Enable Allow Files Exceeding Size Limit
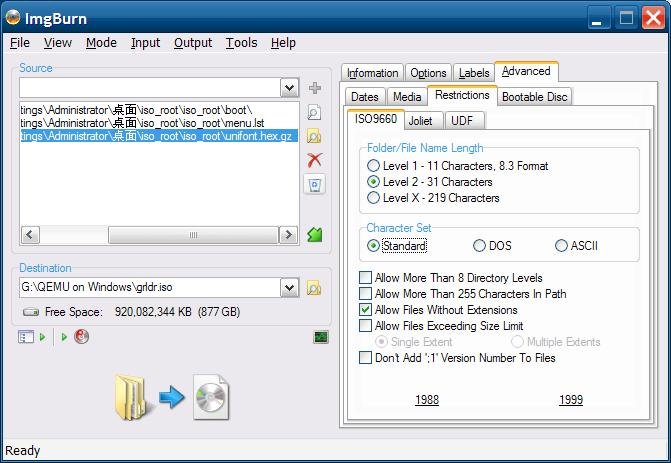 [x=441, y=326]
